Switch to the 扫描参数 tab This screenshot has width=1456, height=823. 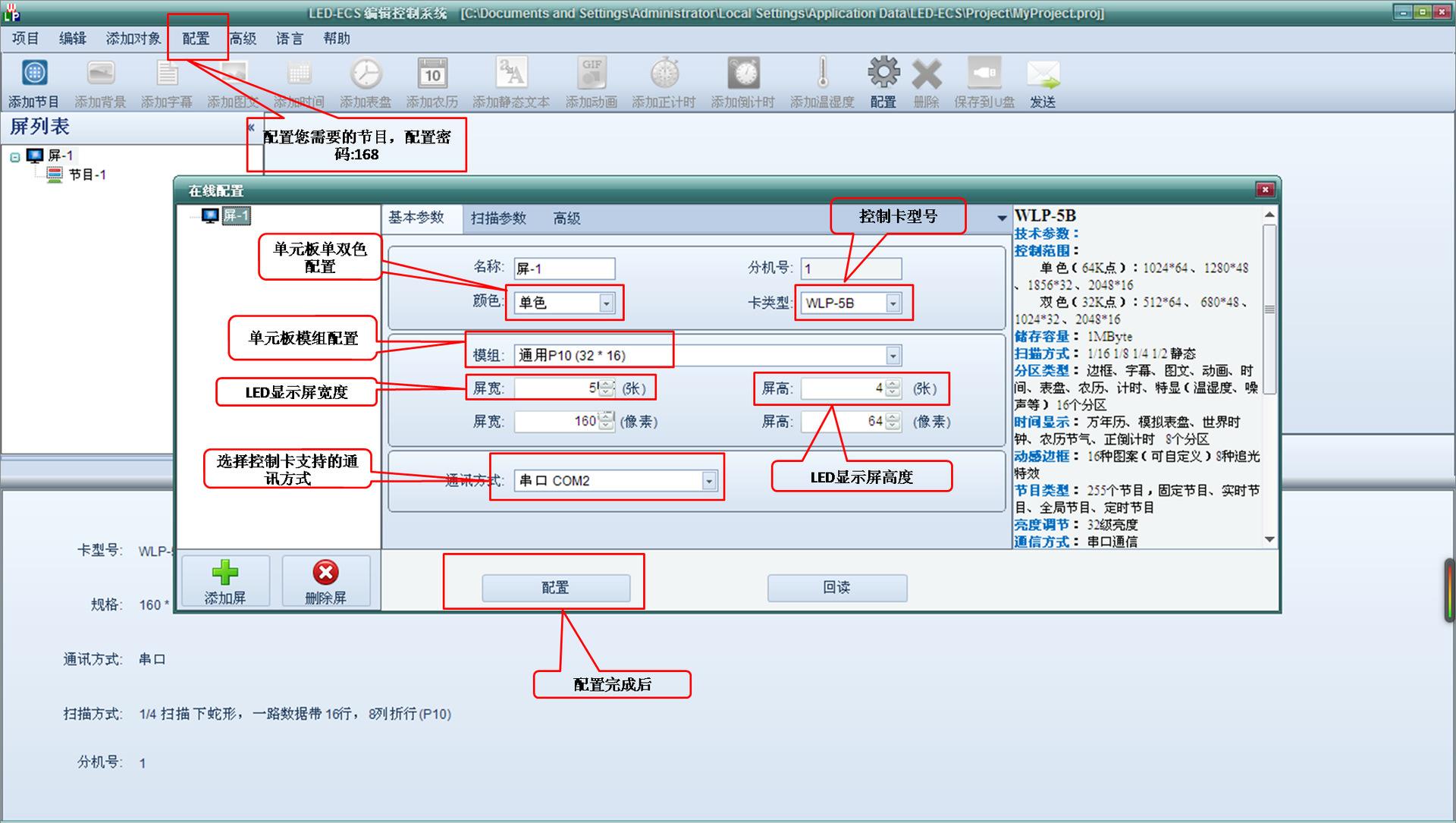498,218
